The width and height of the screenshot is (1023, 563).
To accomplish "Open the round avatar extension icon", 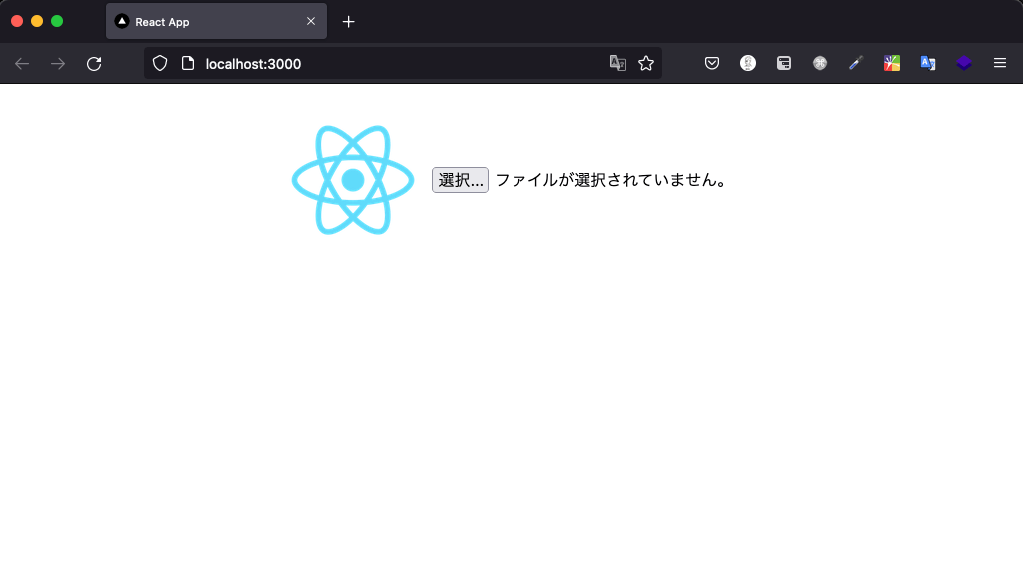I will (748, 63).
